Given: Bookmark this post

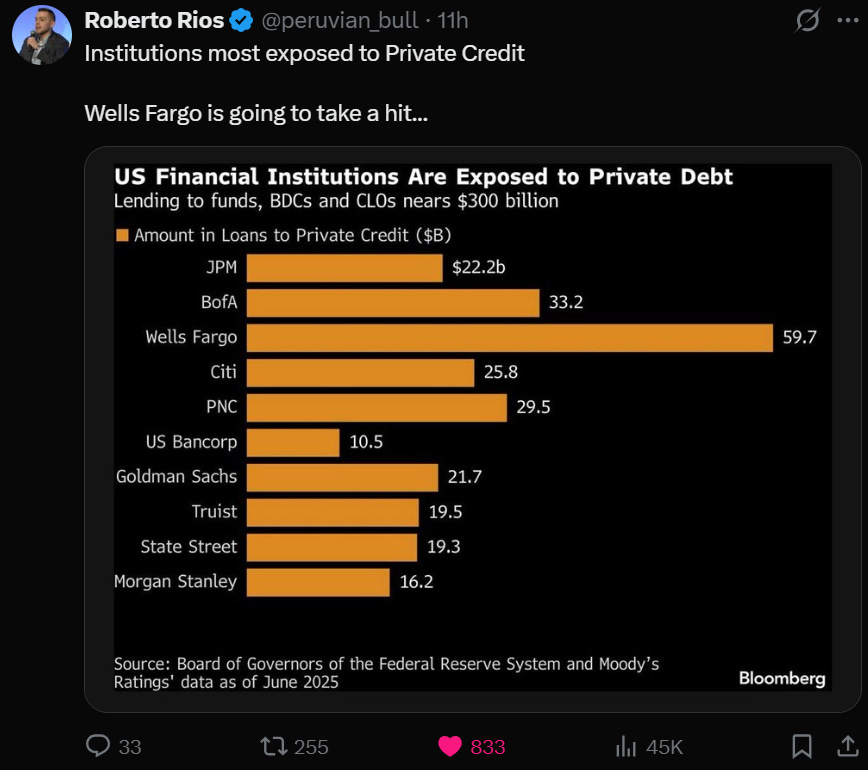Looking at the screenshot, I should click(802, 746).
